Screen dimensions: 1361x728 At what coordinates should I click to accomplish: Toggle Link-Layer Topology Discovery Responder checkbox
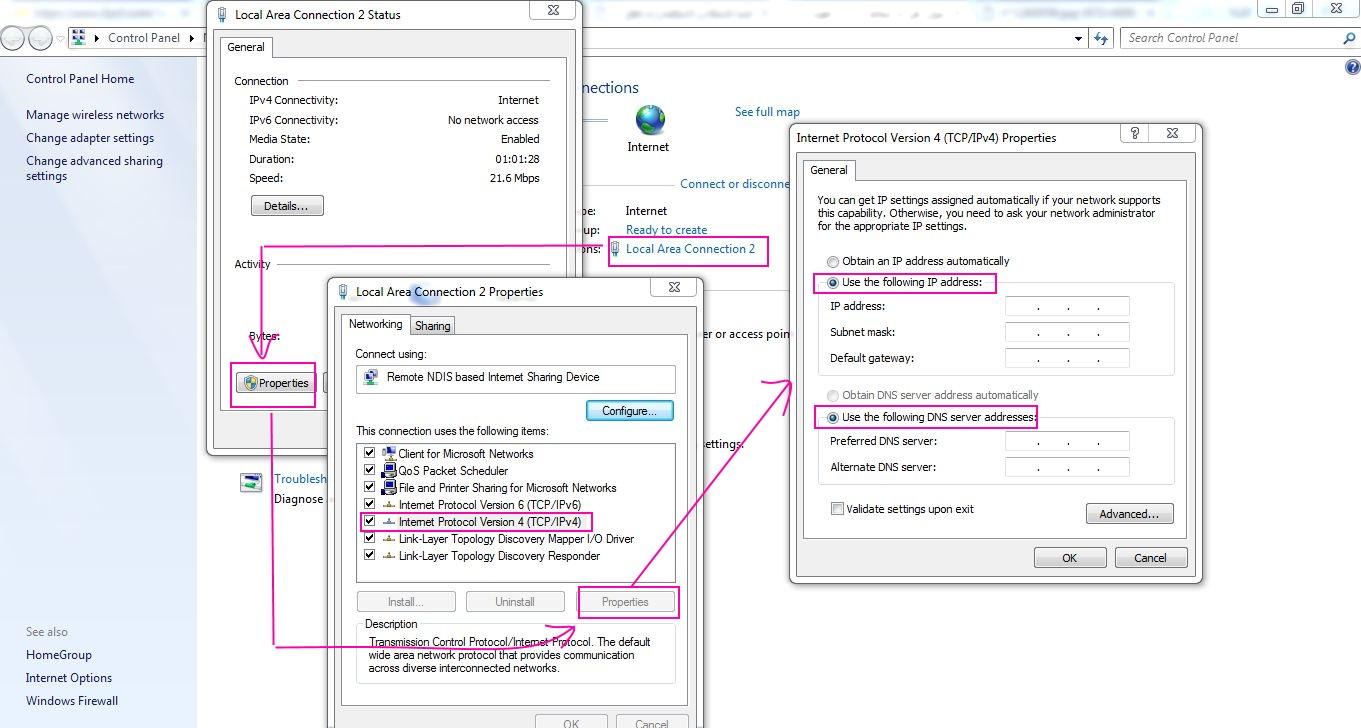pos(369,555)
